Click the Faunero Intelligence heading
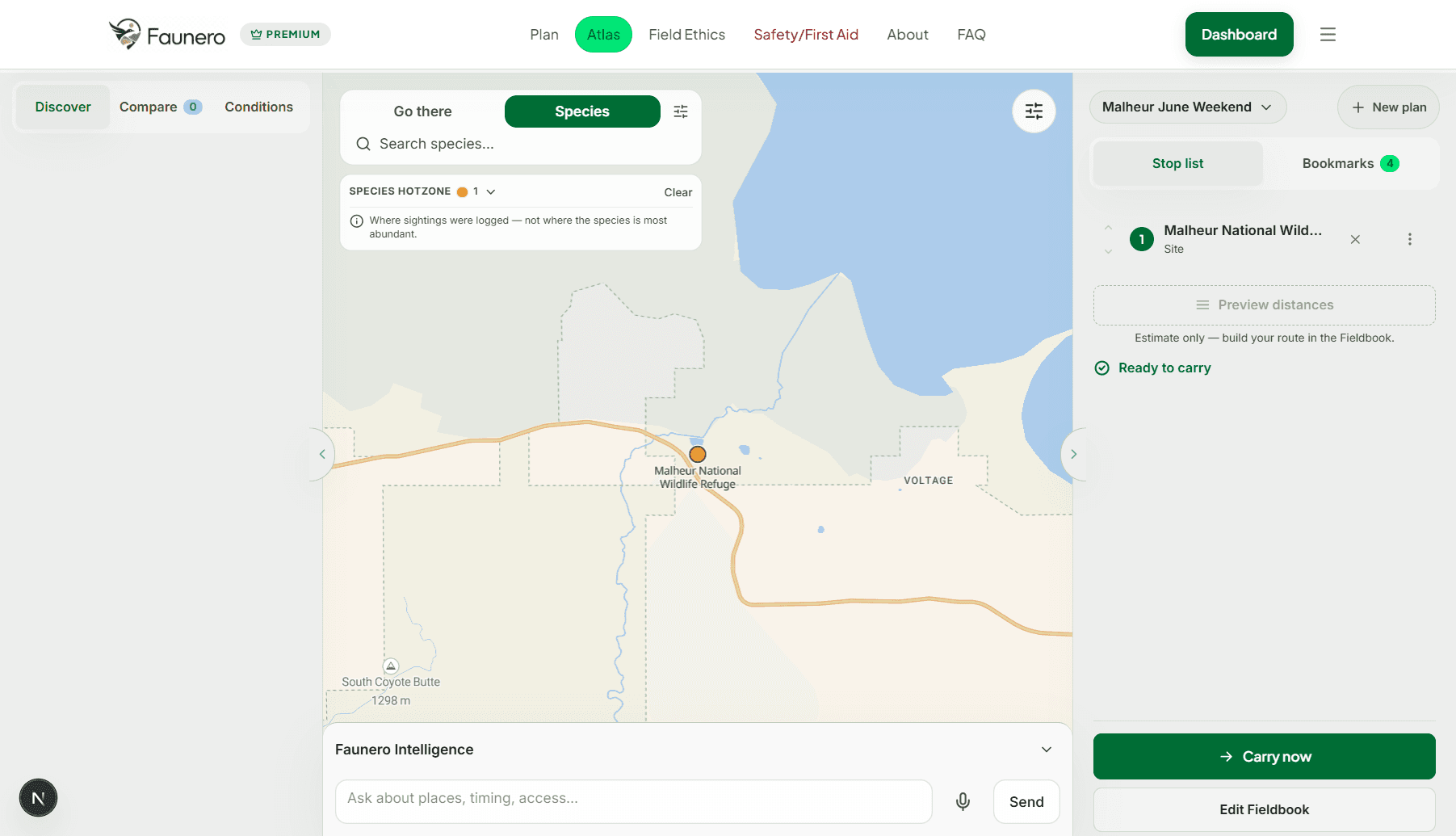The width and height of the screenshot is (1456, 836). tap(404, 750)
